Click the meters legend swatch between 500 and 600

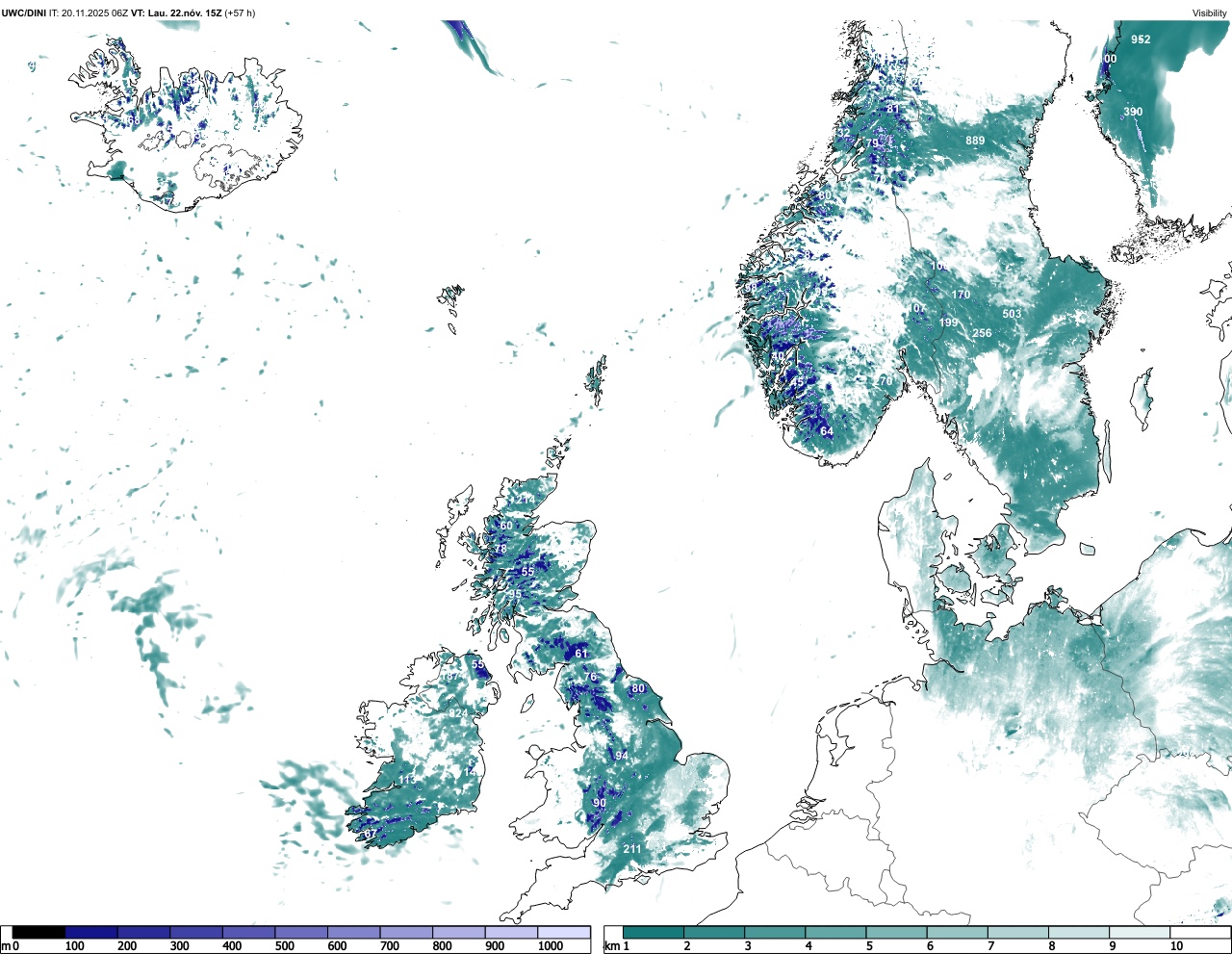click(301, 933)
